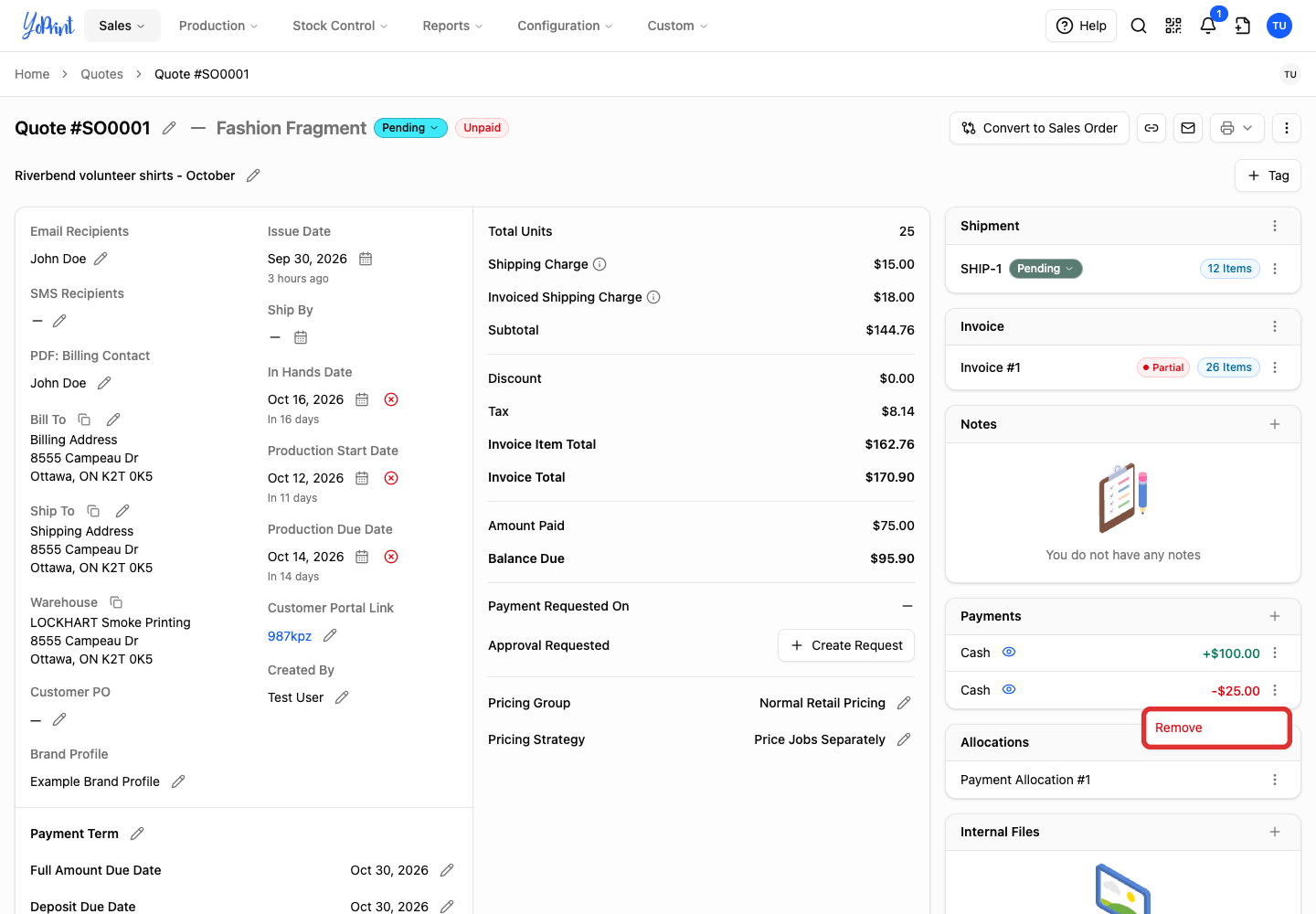Screen dimensions: 1316x914
Task: Open the Help button
Action: point(1081,26)
